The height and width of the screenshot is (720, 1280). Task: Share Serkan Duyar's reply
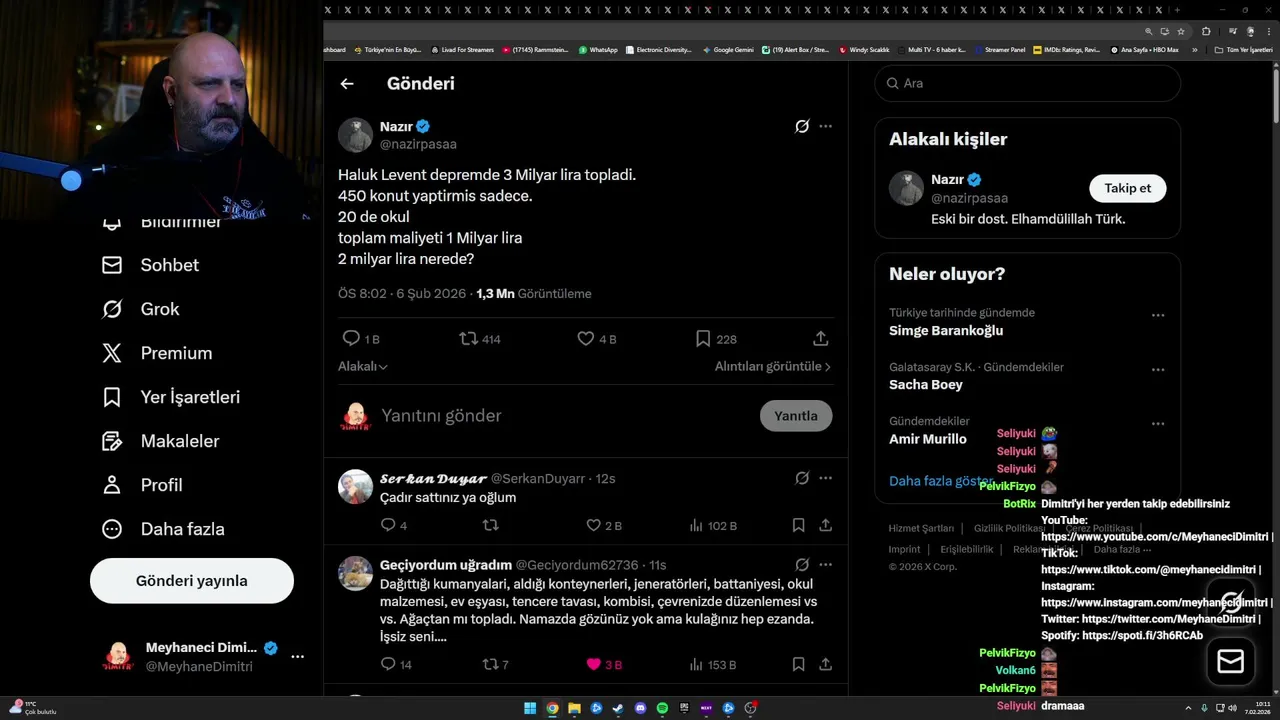[825, 525]
